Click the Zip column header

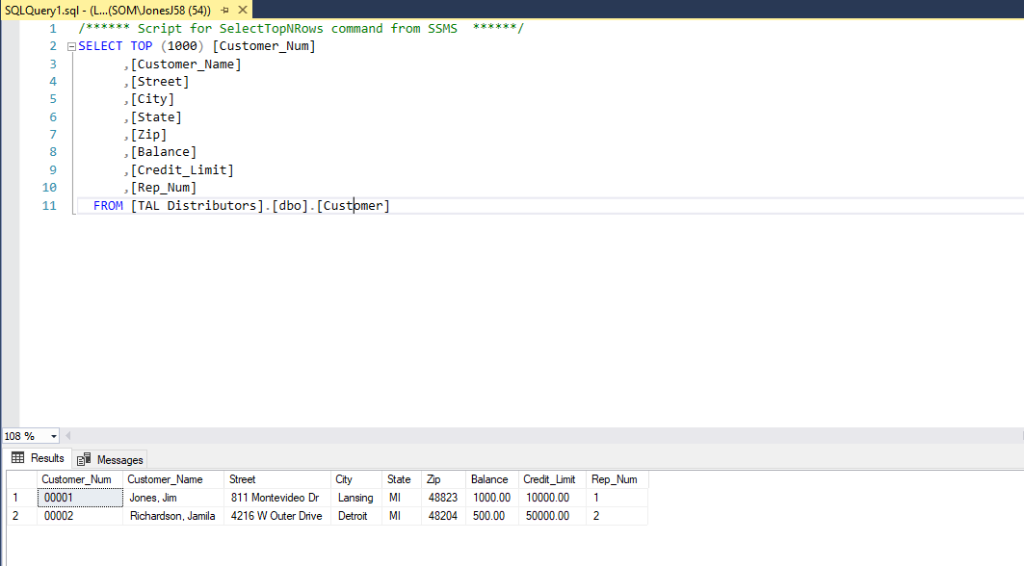click(443, 479)
